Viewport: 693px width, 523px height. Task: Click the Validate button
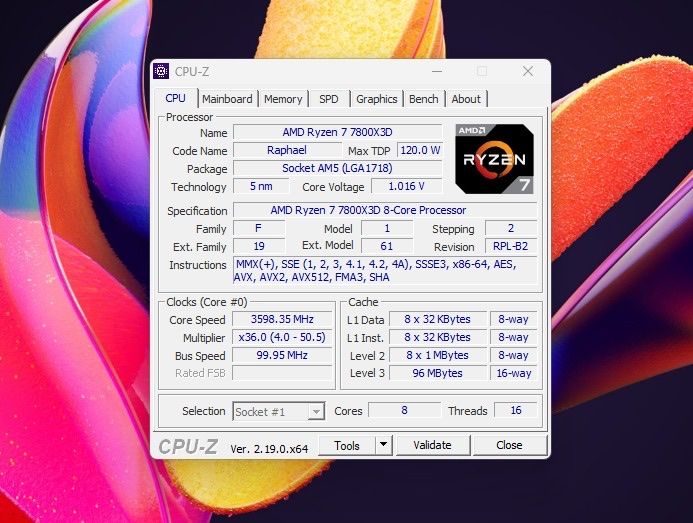[x=432, y=445]
